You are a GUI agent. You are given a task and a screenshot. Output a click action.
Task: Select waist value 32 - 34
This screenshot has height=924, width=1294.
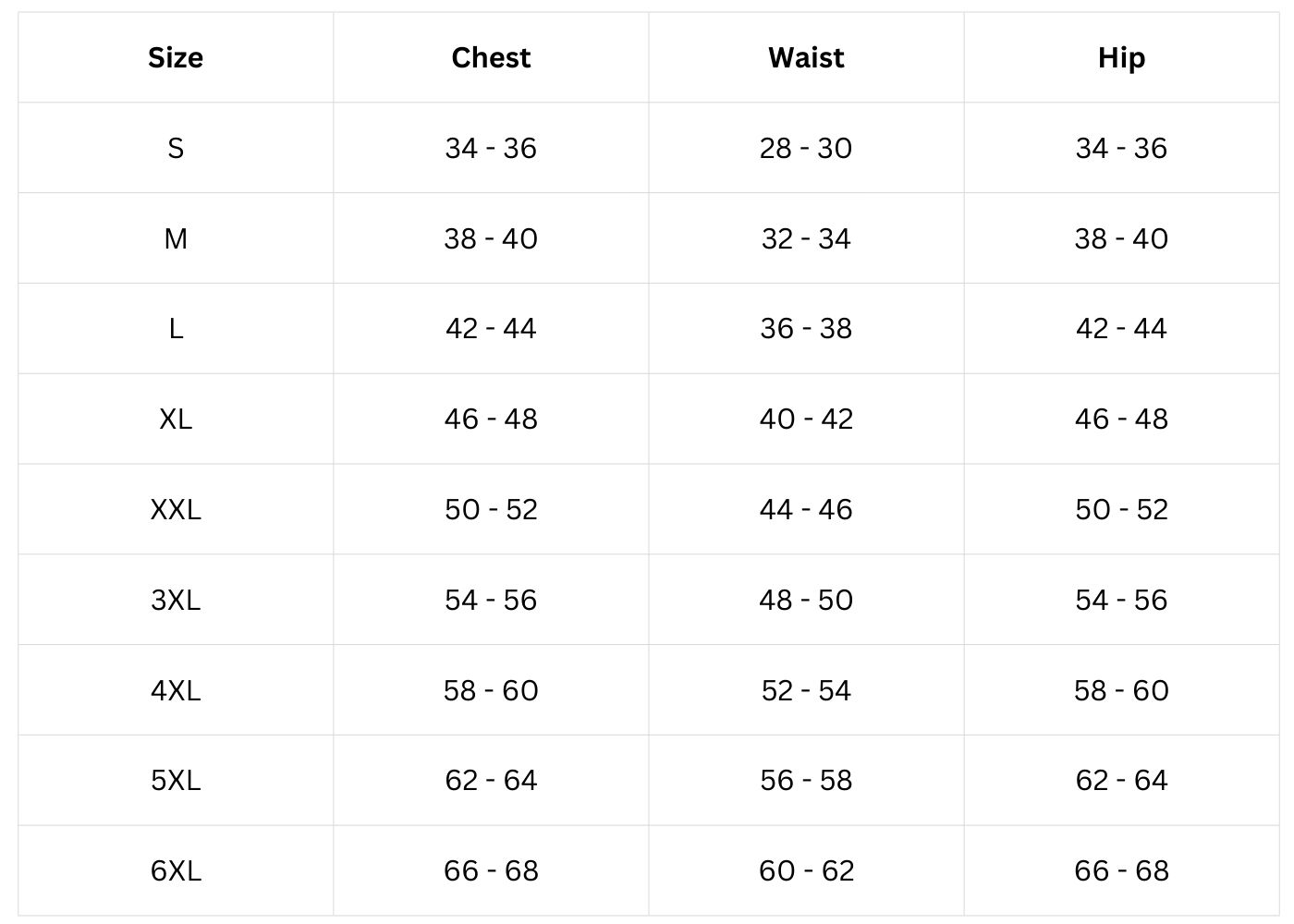point(806,238)
